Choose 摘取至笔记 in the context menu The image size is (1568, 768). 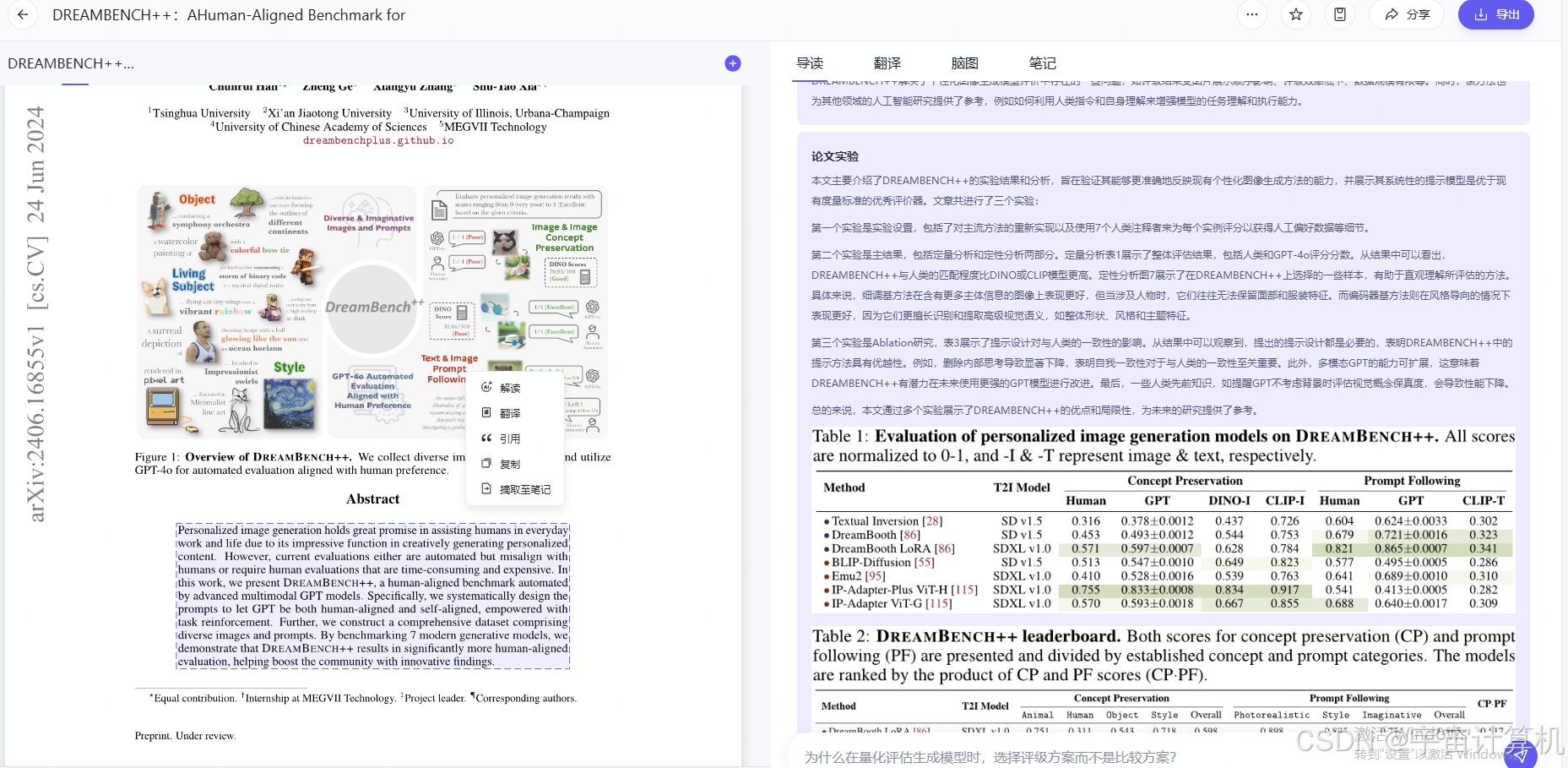coord(514,489)
